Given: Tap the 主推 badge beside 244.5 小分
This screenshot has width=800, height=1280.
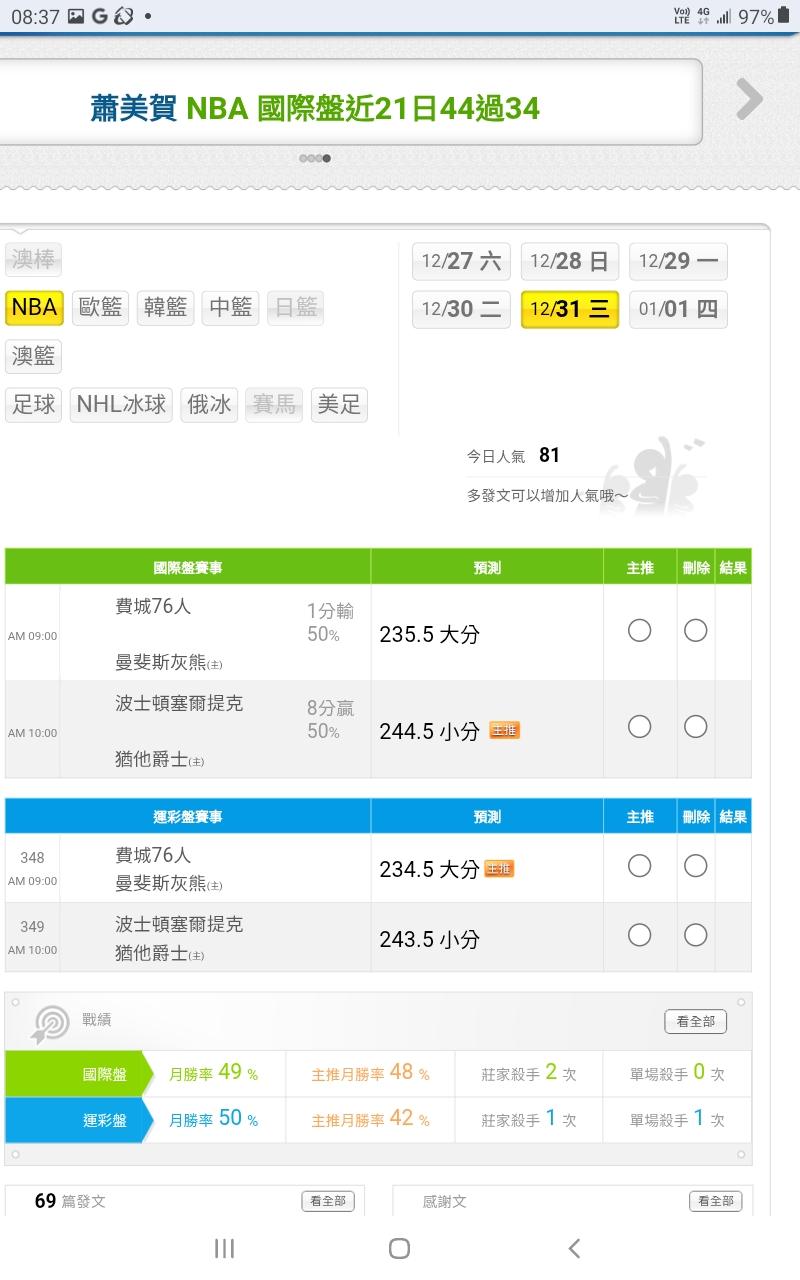Looking at the screenshot, I should (x=504, y=731).
